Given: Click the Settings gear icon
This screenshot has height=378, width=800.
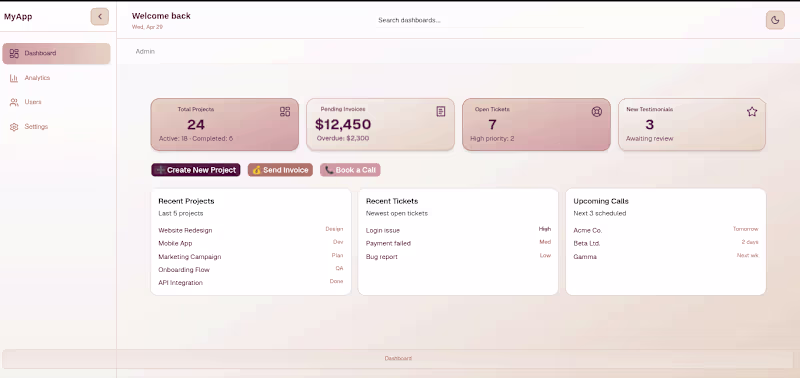Looking at the screenshot, I should [14, 127].
